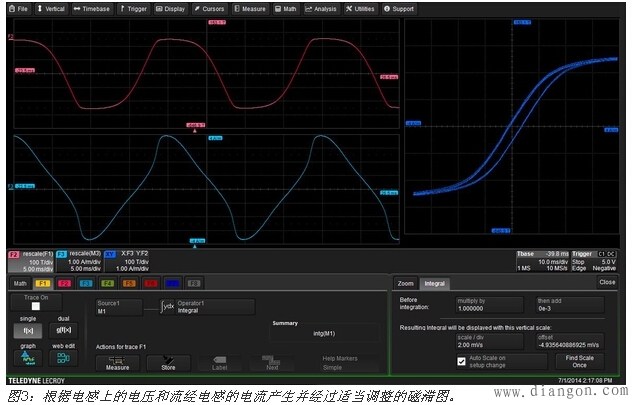Viewport: 634px width, 405px height.
Task: Open the Source1 M1 selector
Action: (x=122, y=306)
